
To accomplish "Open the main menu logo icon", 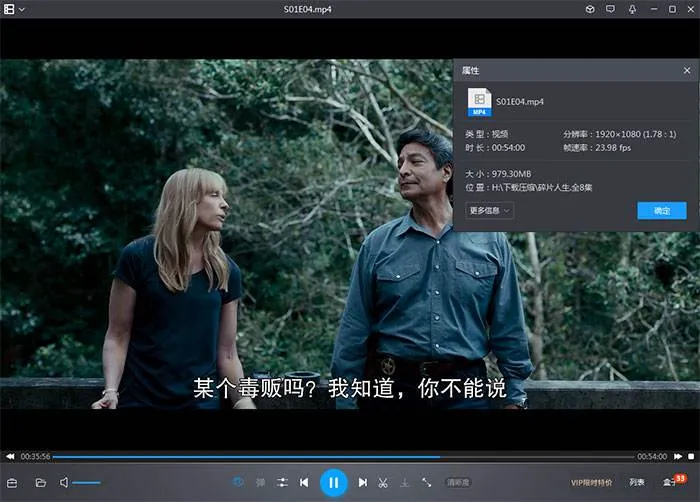I will 9,9.
